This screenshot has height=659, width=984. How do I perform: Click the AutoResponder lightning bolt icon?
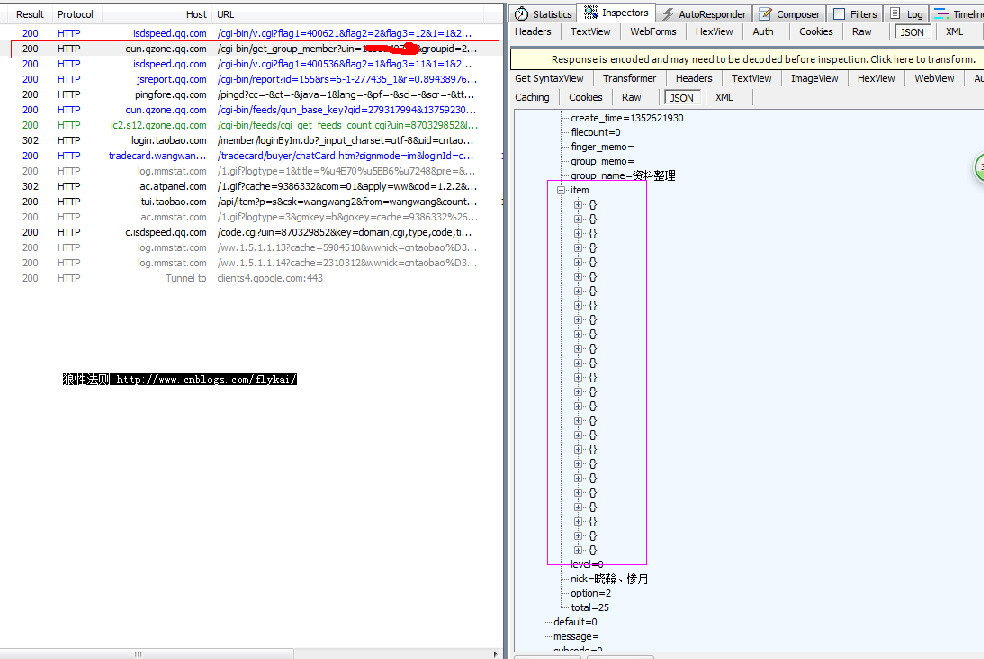pyautogui.click(x=668, y=14)
